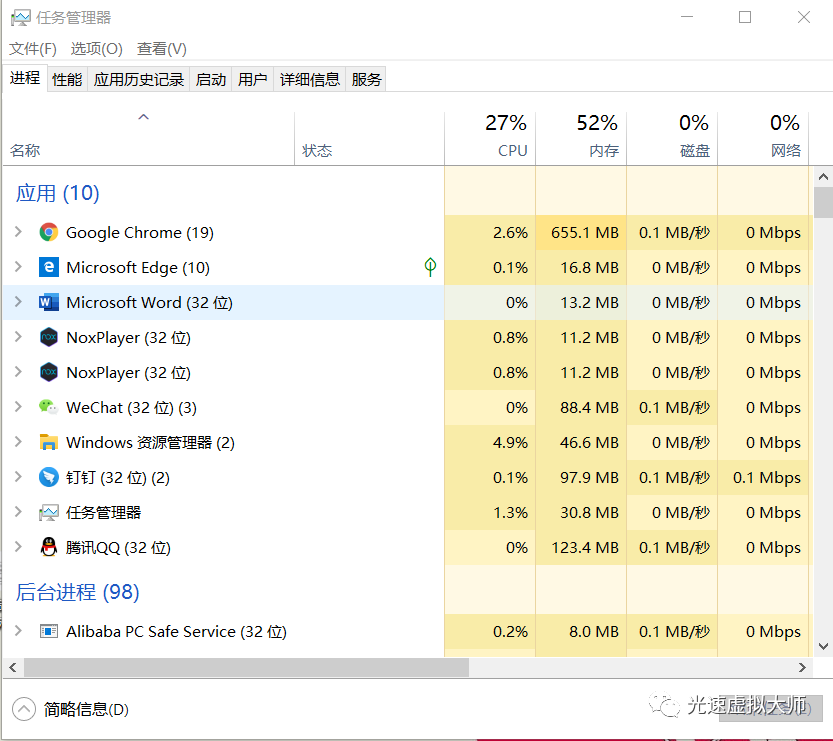This screenshot has width=833, height=741.
Task: Expand the Microsoft Edge (10) process group
Action: point(18,267)
